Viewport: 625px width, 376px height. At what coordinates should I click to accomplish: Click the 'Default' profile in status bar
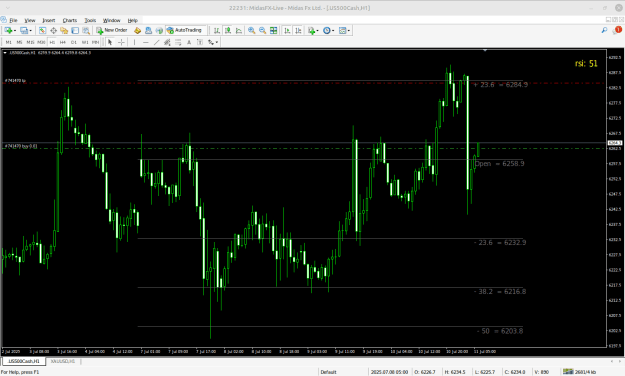click(328, 372)
